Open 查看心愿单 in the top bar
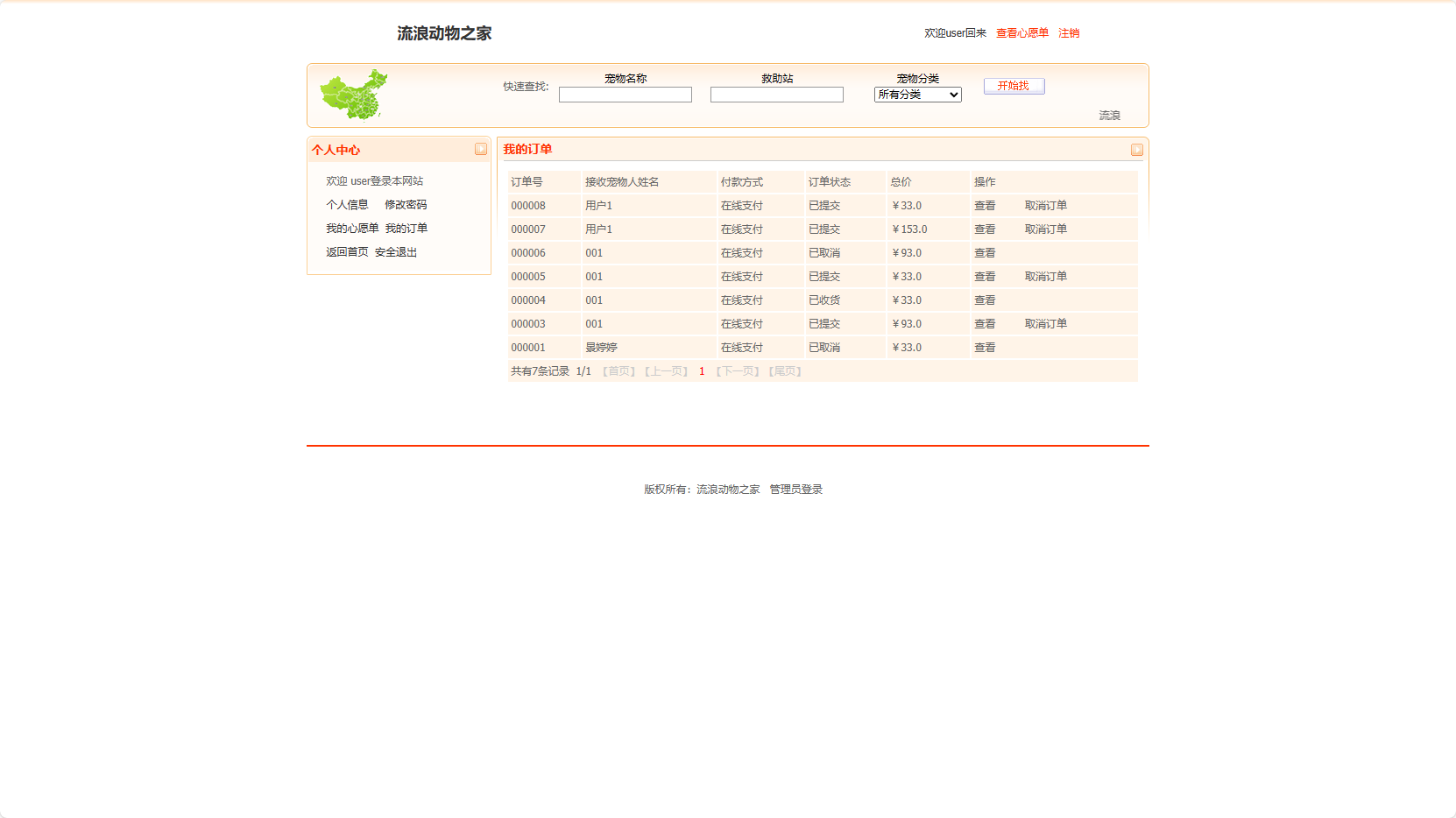The width and height of the screenshot is (1456, 818). (x=1021, y=32)
